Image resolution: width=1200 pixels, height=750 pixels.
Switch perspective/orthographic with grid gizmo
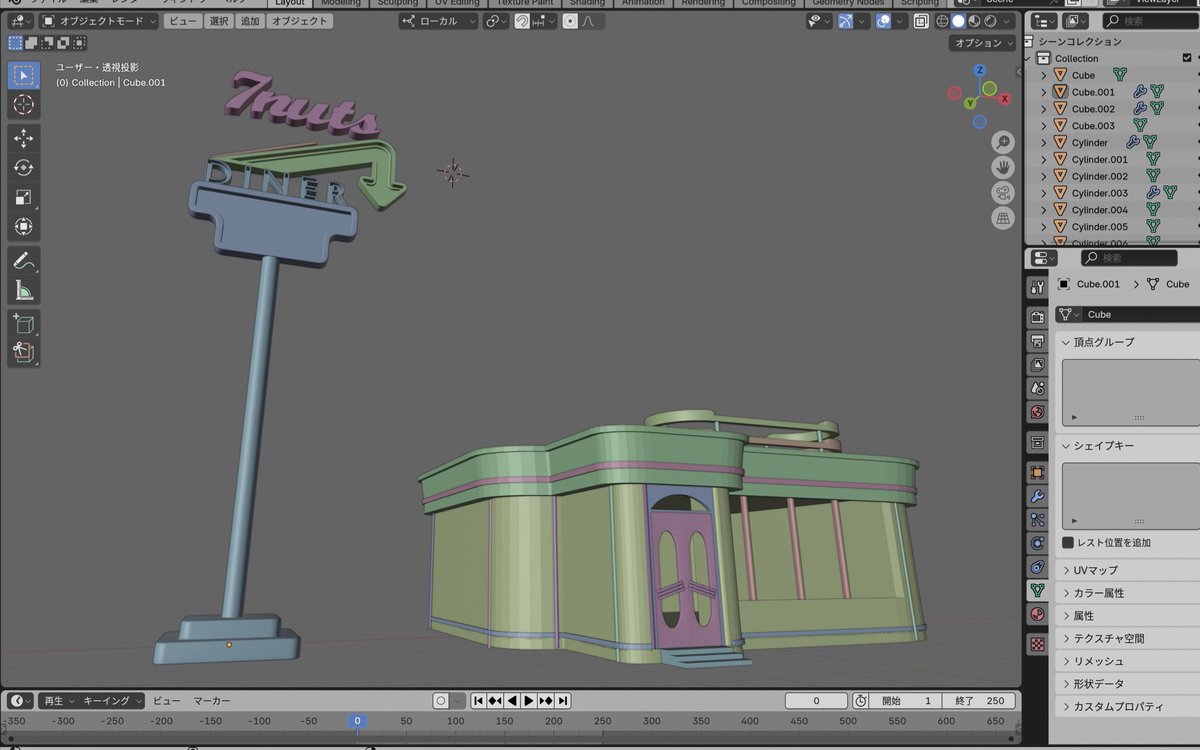tap(1002, 218)
